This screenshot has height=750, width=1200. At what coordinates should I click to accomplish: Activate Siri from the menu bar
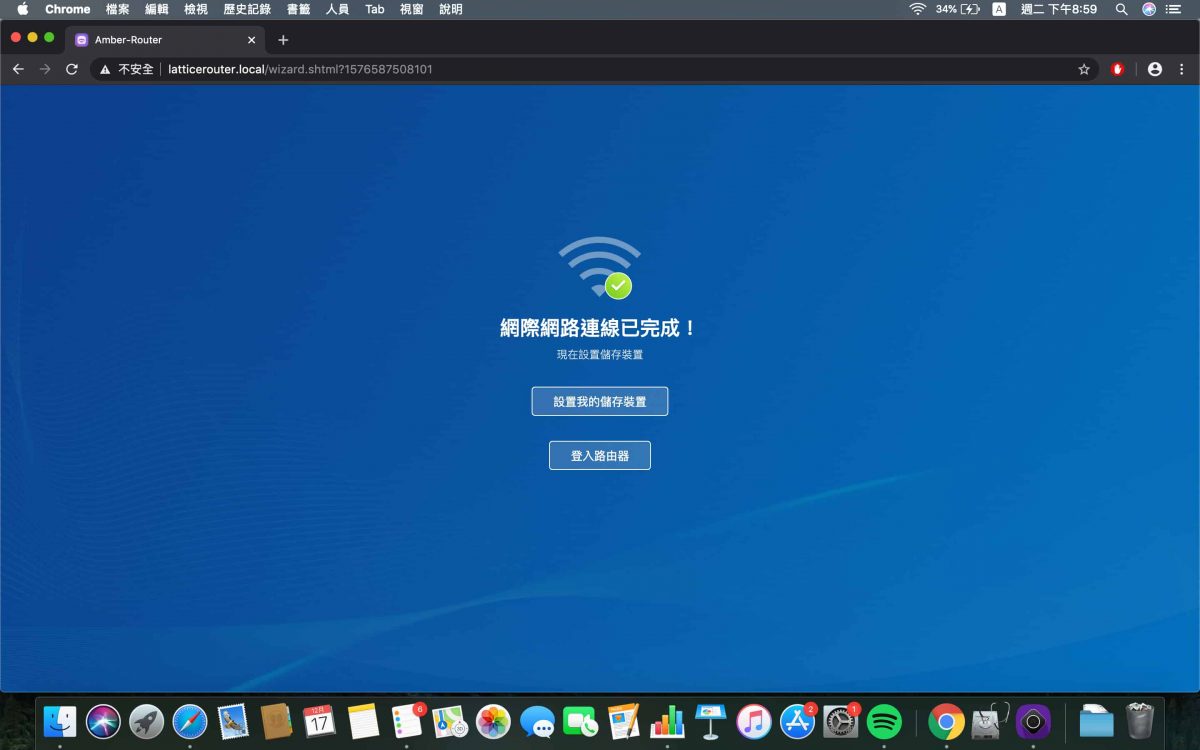pos(1149,9)
